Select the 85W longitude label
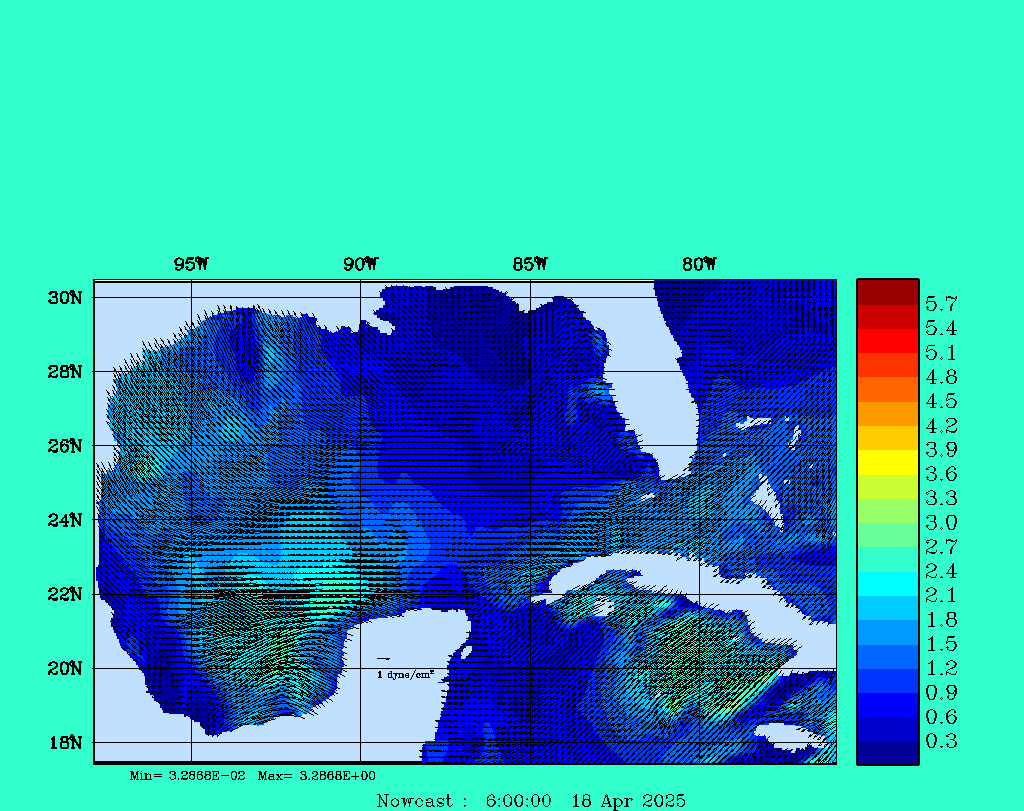 [x=530, y=264]
